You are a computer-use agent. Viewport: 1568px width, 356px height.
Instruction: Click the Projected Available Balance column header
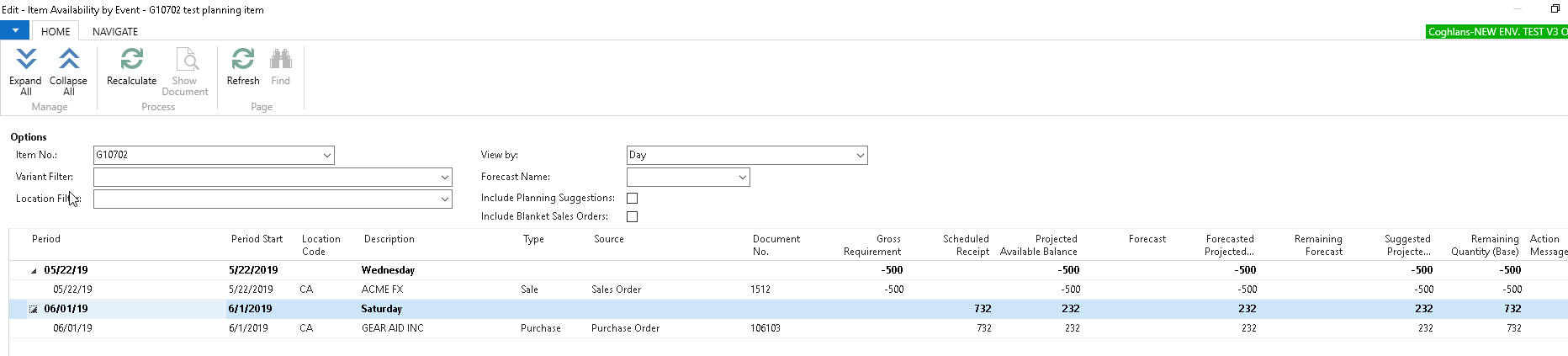click(1038, 245)
